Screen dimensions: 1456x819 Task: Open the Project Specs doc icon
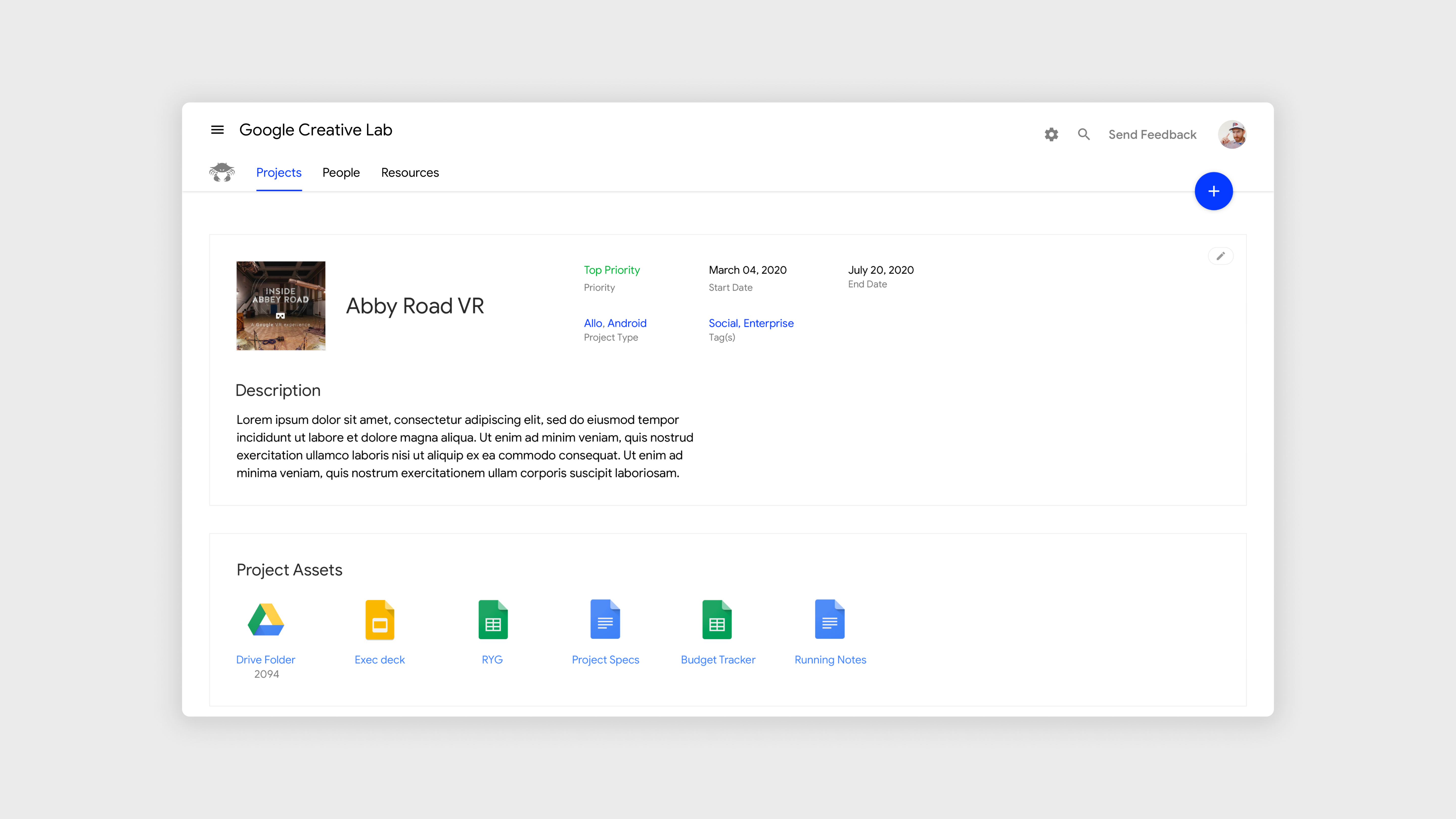click(605, 620)
